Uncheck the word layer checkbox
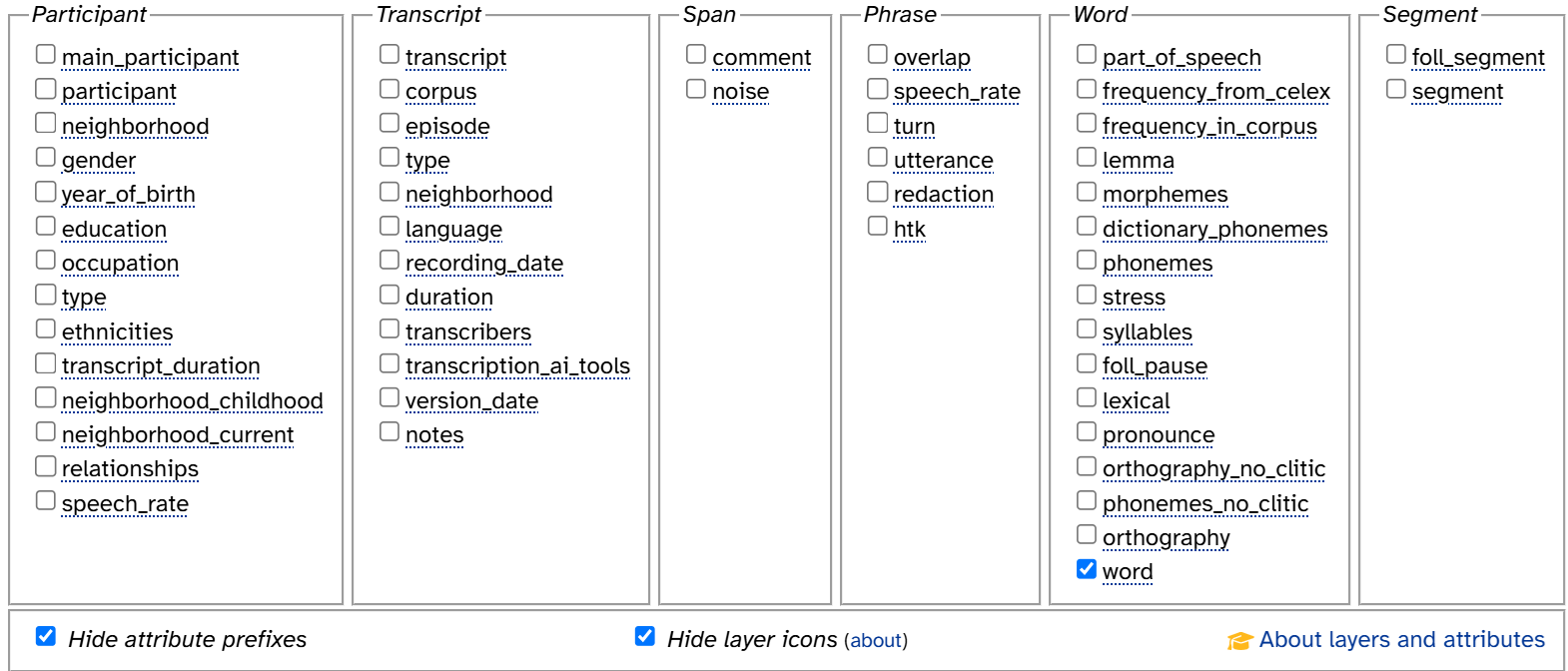The height and width of the screenshot is (671, 1568). pyautogui.click(x=1087, y=569)
